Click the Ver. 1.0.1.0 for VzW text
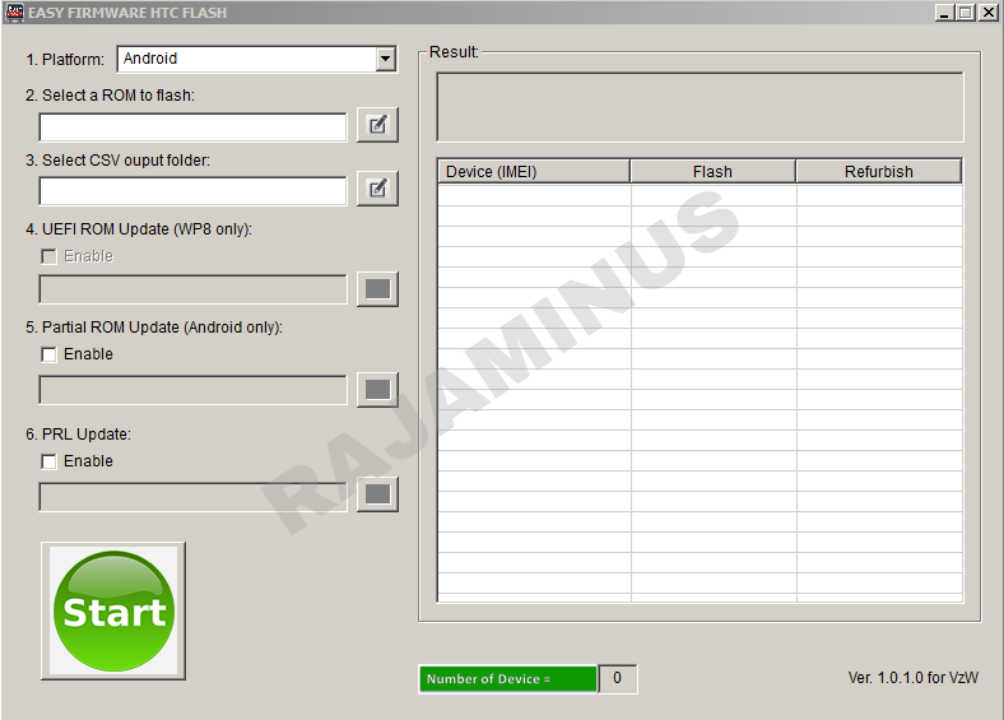 [x=913, y=678]
